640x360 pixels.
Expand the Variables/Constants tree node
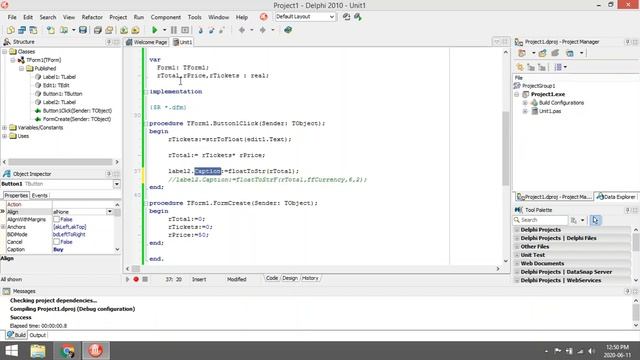click(x=4, y=128)
